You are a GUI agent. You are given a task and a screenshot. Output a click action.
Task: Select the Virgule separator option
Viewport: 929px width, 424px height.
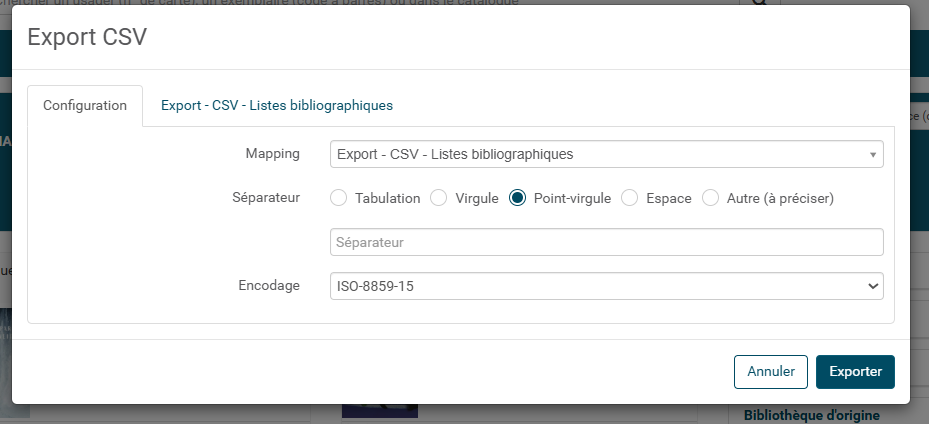pos(438,198)
